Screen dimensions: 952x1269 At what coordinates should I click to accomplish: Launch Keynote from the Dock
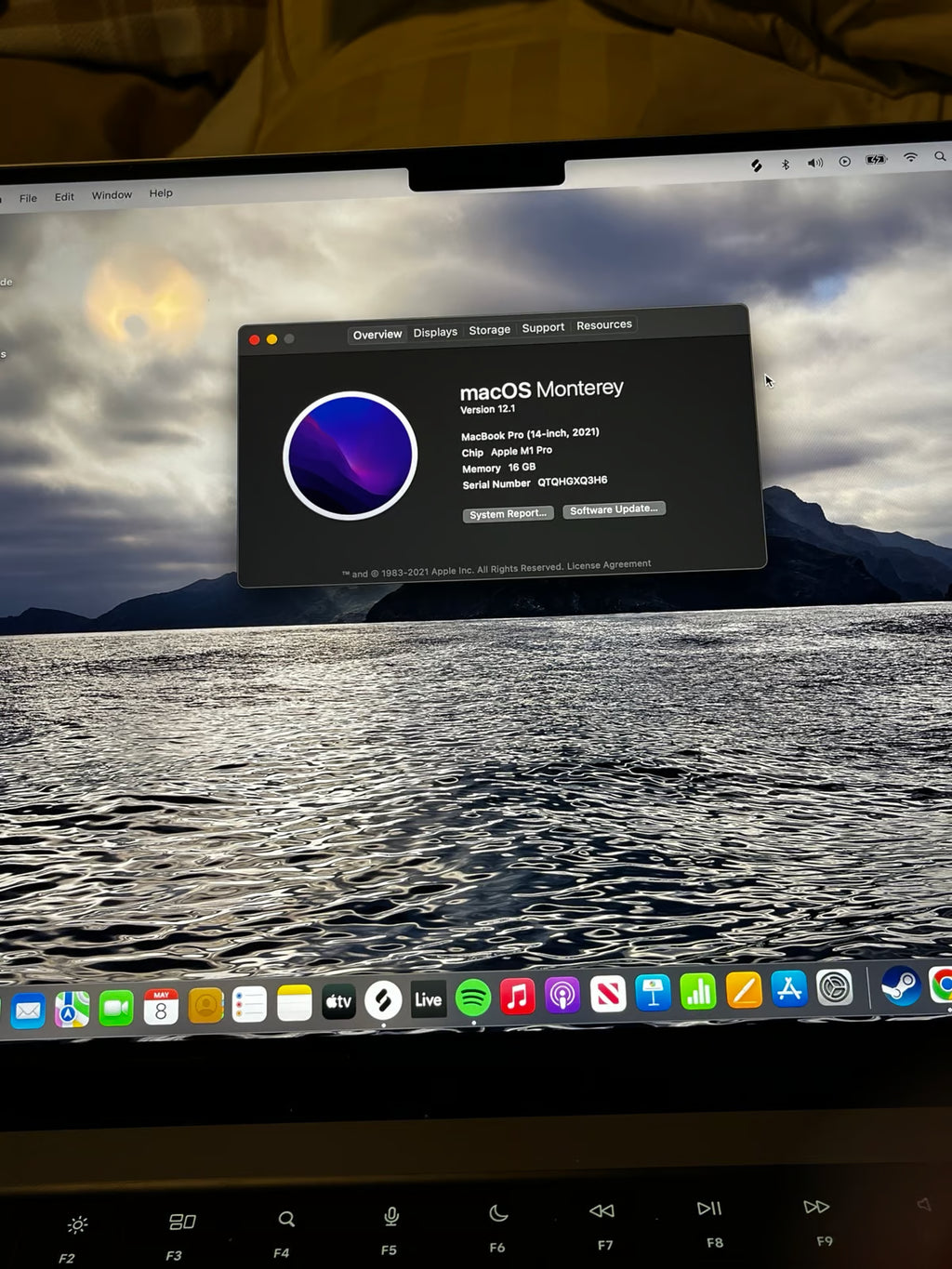click(654, 993)
